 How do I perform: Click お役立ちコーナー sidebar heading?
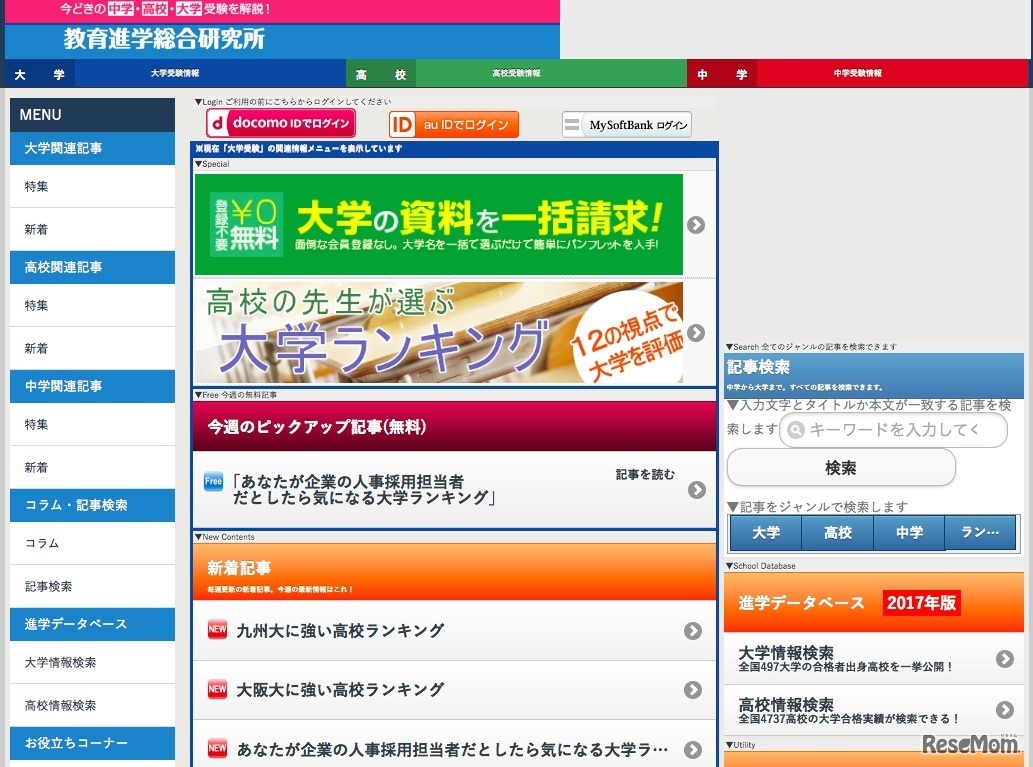(92, 743)
